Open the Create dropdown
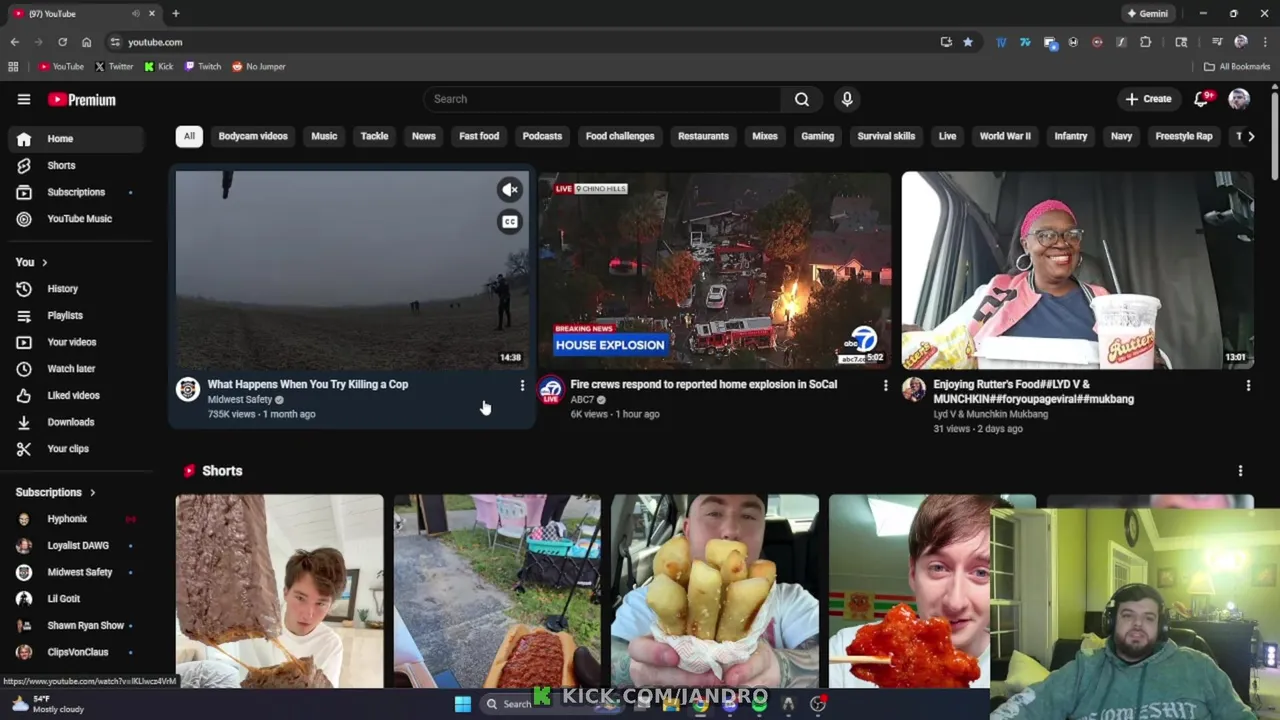The height and width of the screenshot is (720, 1280). 1148,99
